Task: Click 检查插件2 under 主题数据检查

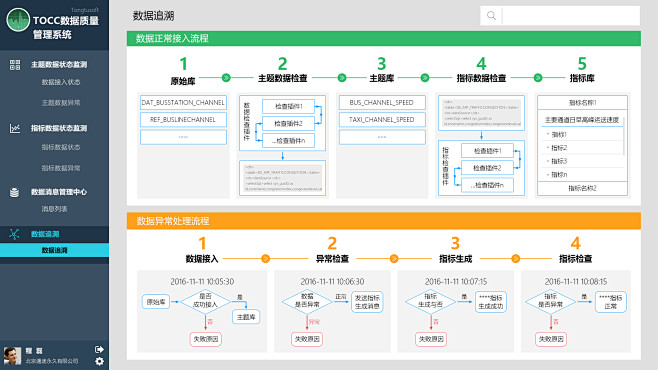Action: click(288, 124)
